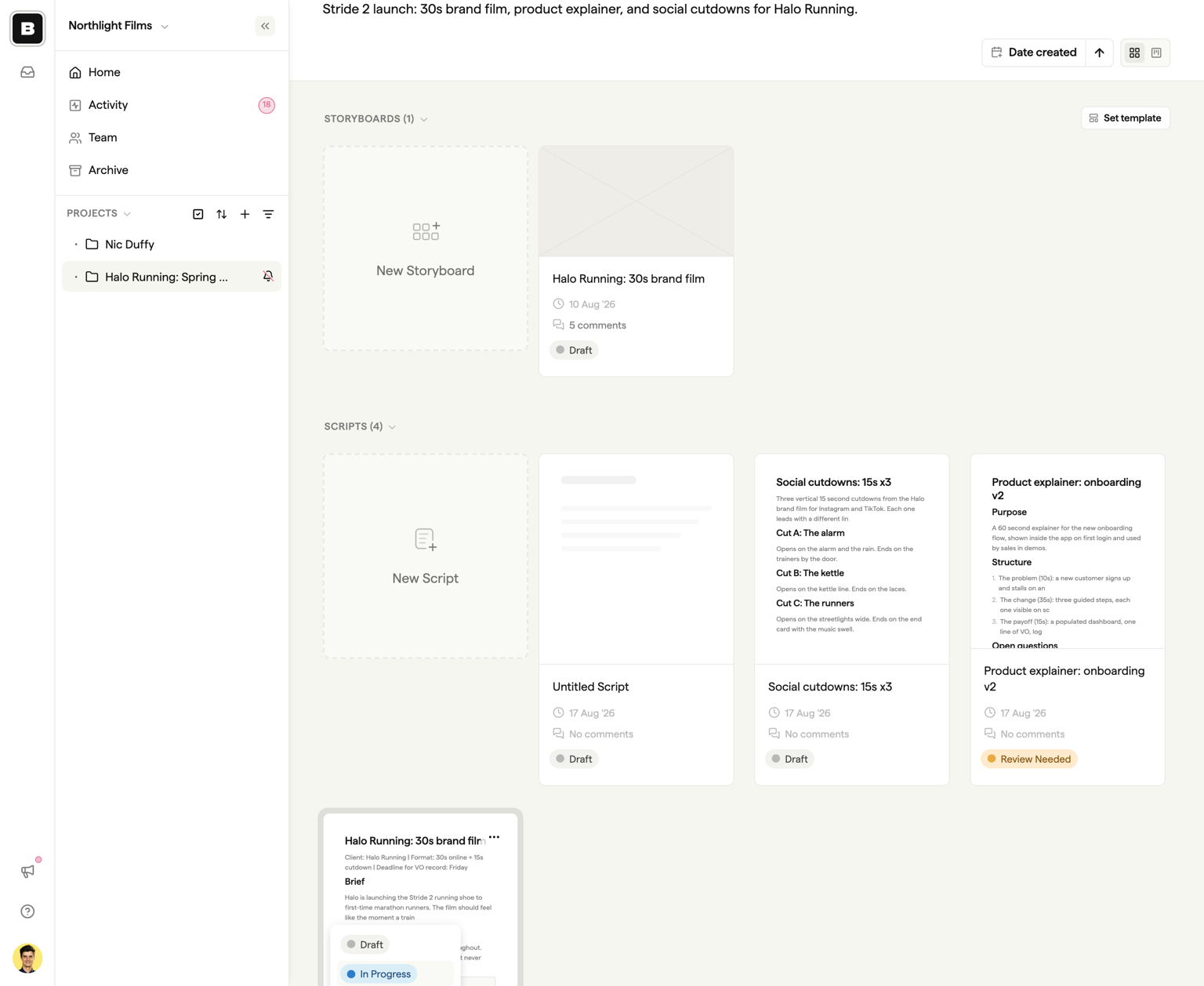Change Untitled Script Draft status
This screenshot has width=1204, height=986.
574,759
